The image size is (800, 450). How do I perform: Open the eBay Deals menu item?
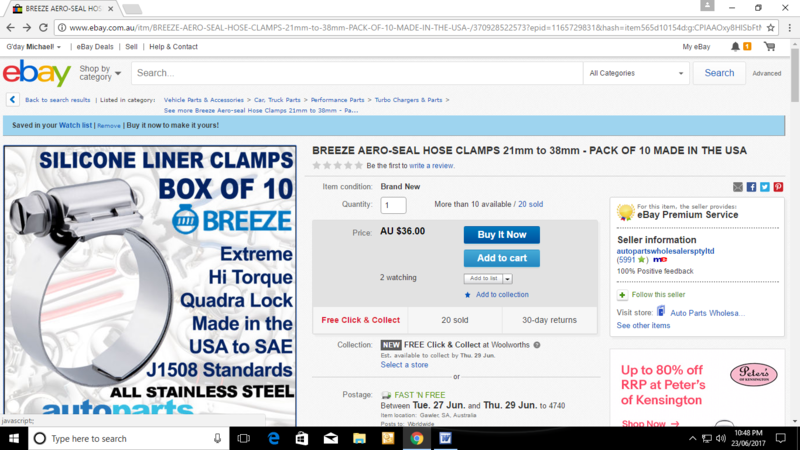[95, 46]
